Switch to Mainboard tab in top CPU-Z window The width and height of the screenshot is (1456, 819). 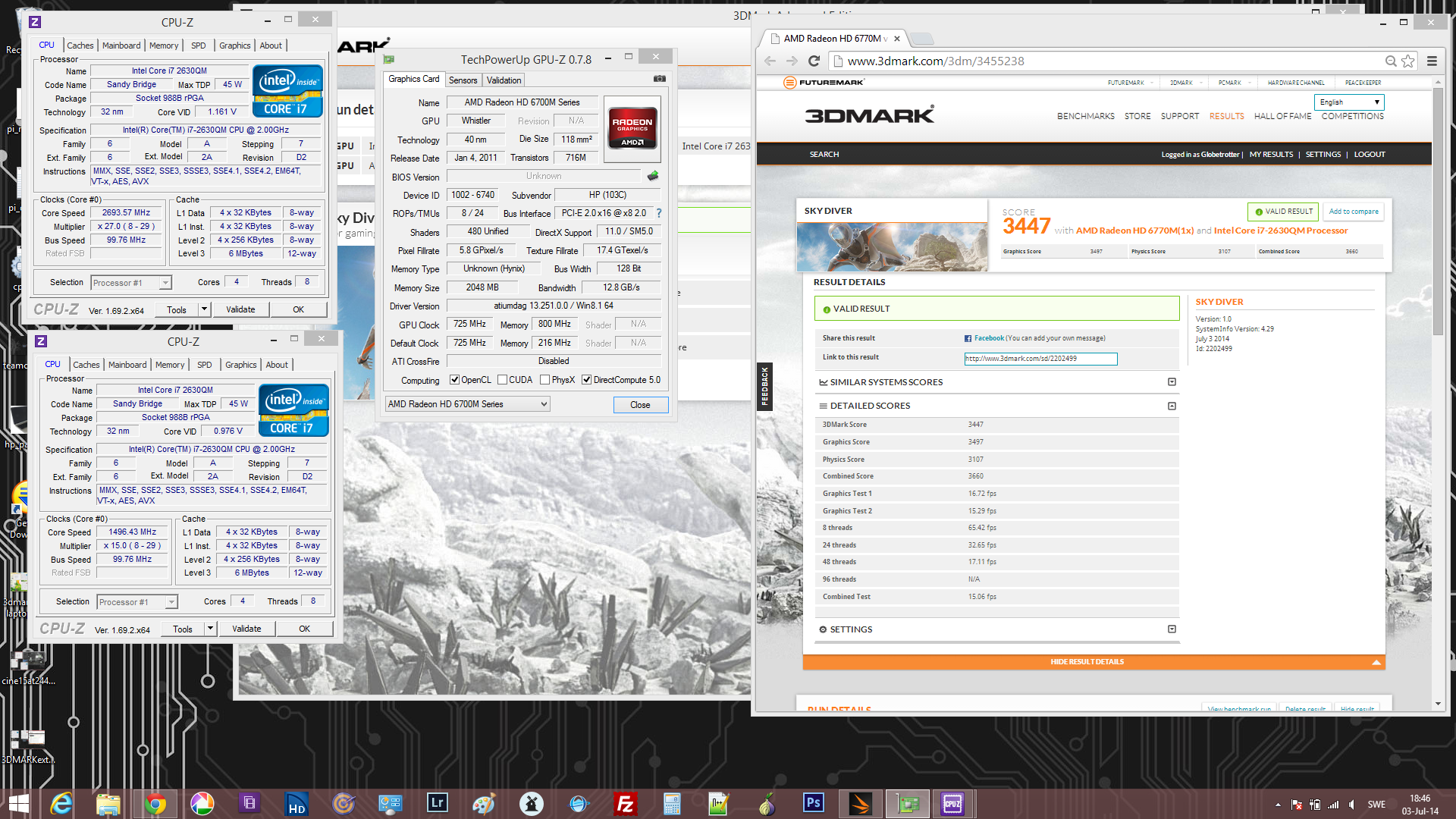point(121,45)
